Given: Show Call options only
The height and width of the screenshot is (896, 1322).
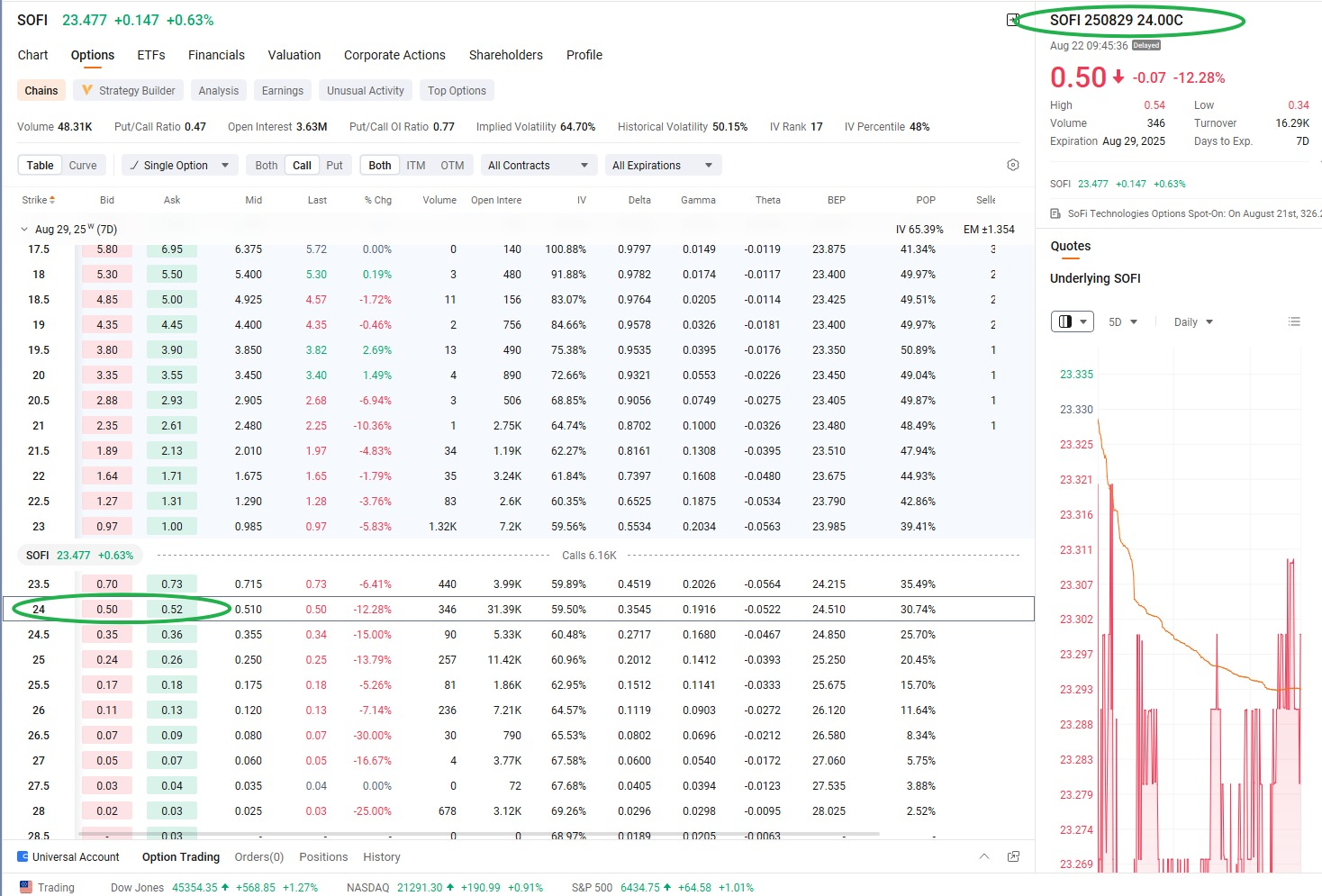Looking at the screenshot, I should [302, 166].
